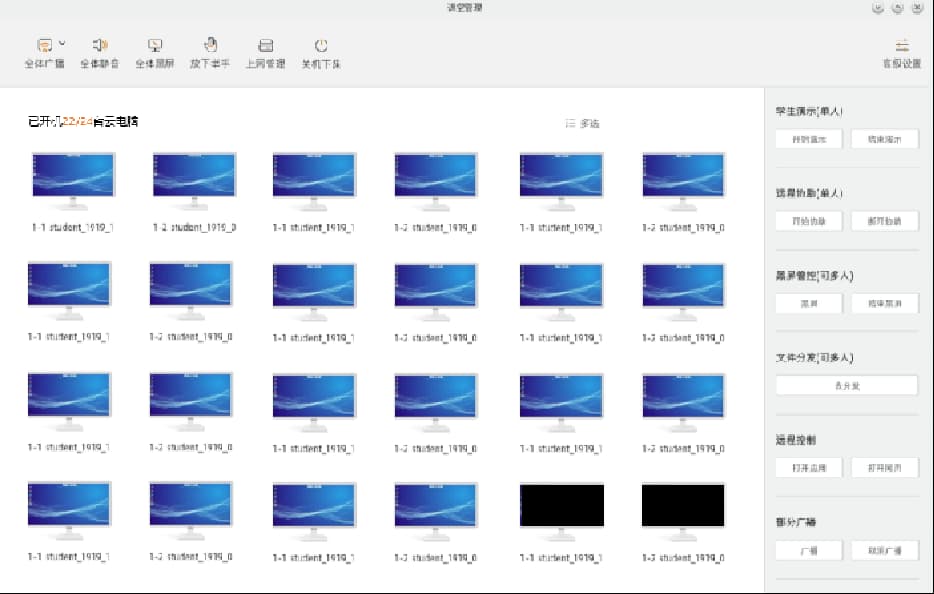Expand the dropdown arrow beside 全体广播

pos(62,43)
